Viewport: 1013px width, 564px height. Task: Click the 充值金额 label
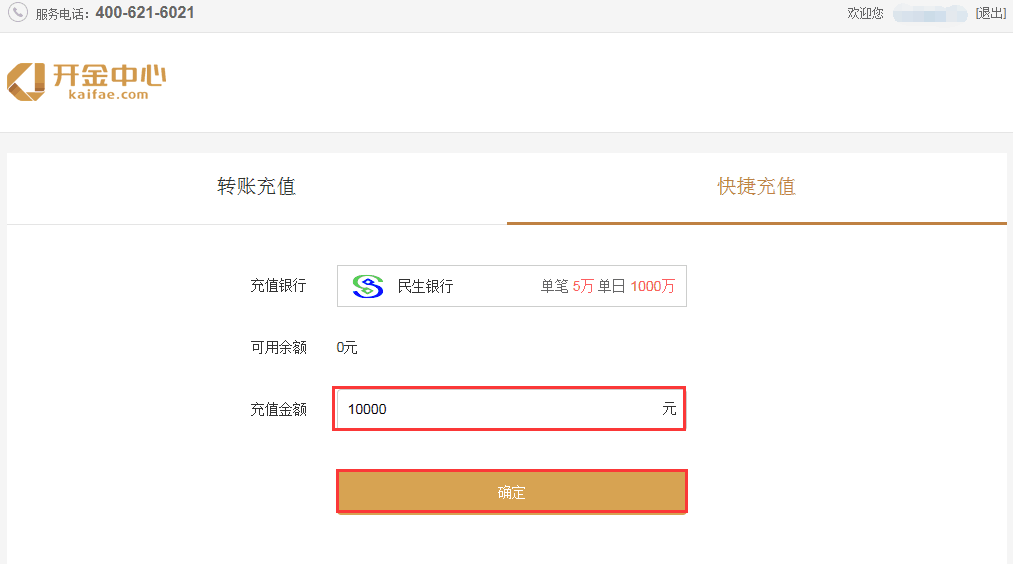click(x=278, y=410)
